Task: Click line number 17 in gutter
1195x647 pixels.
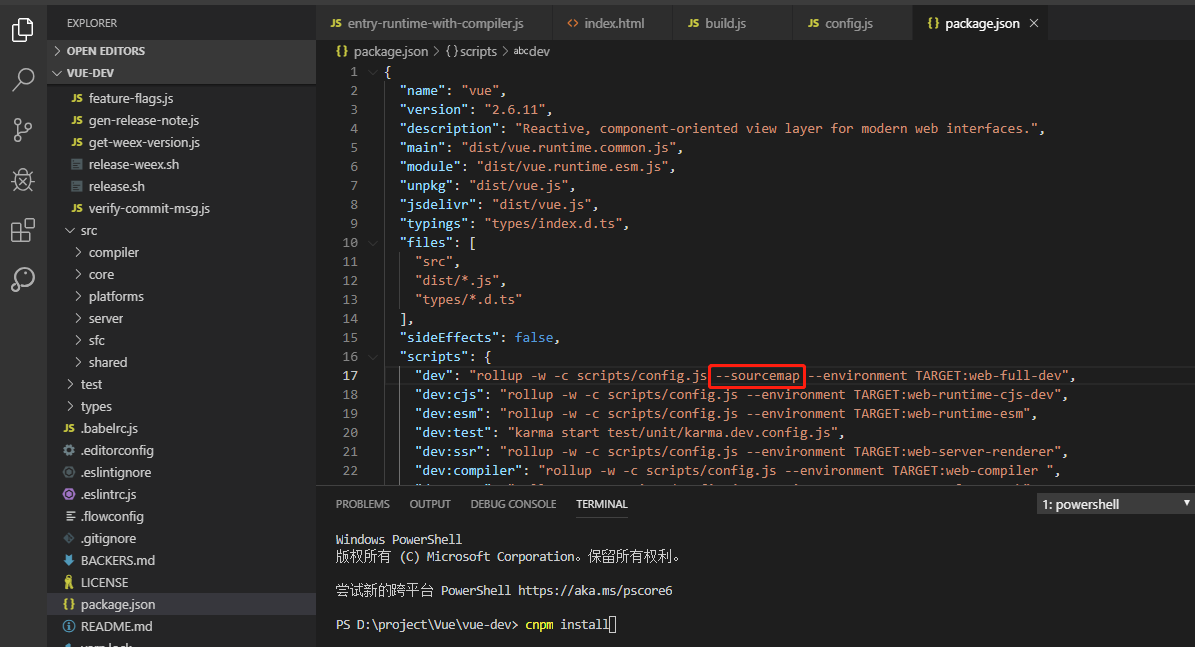Action: tap(350, 376)
